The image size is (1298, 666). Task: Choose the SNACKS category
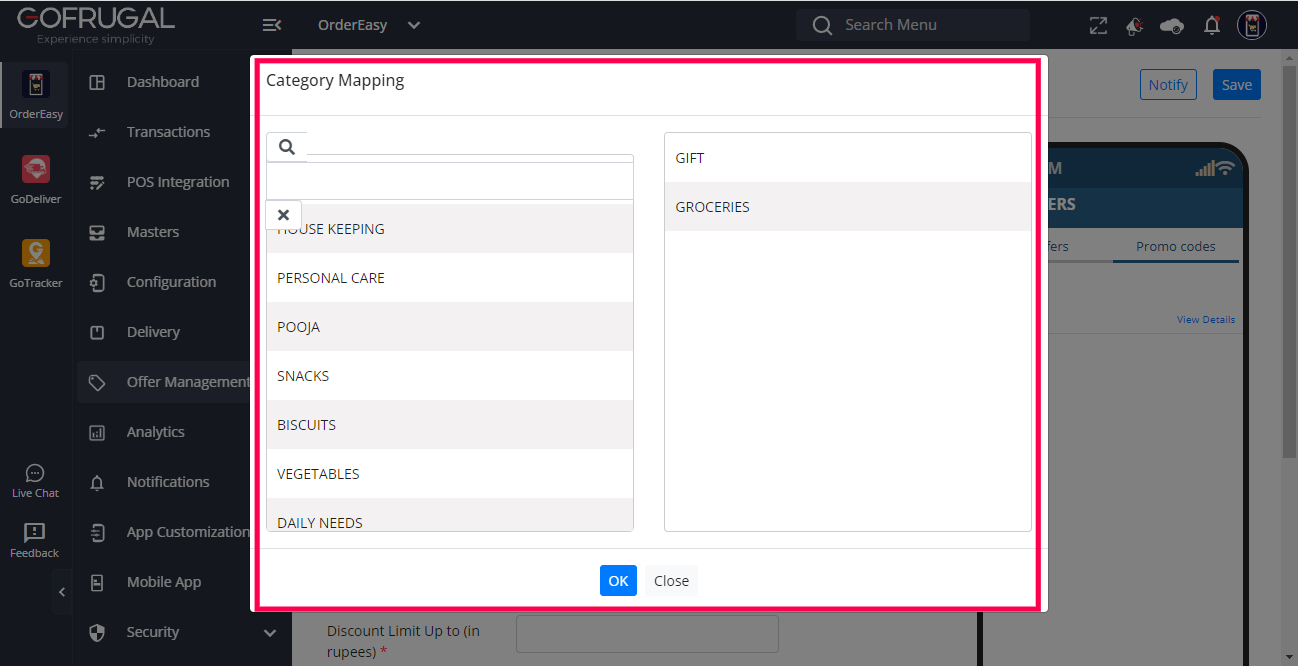pyautogui.click(x=450, y=376)
